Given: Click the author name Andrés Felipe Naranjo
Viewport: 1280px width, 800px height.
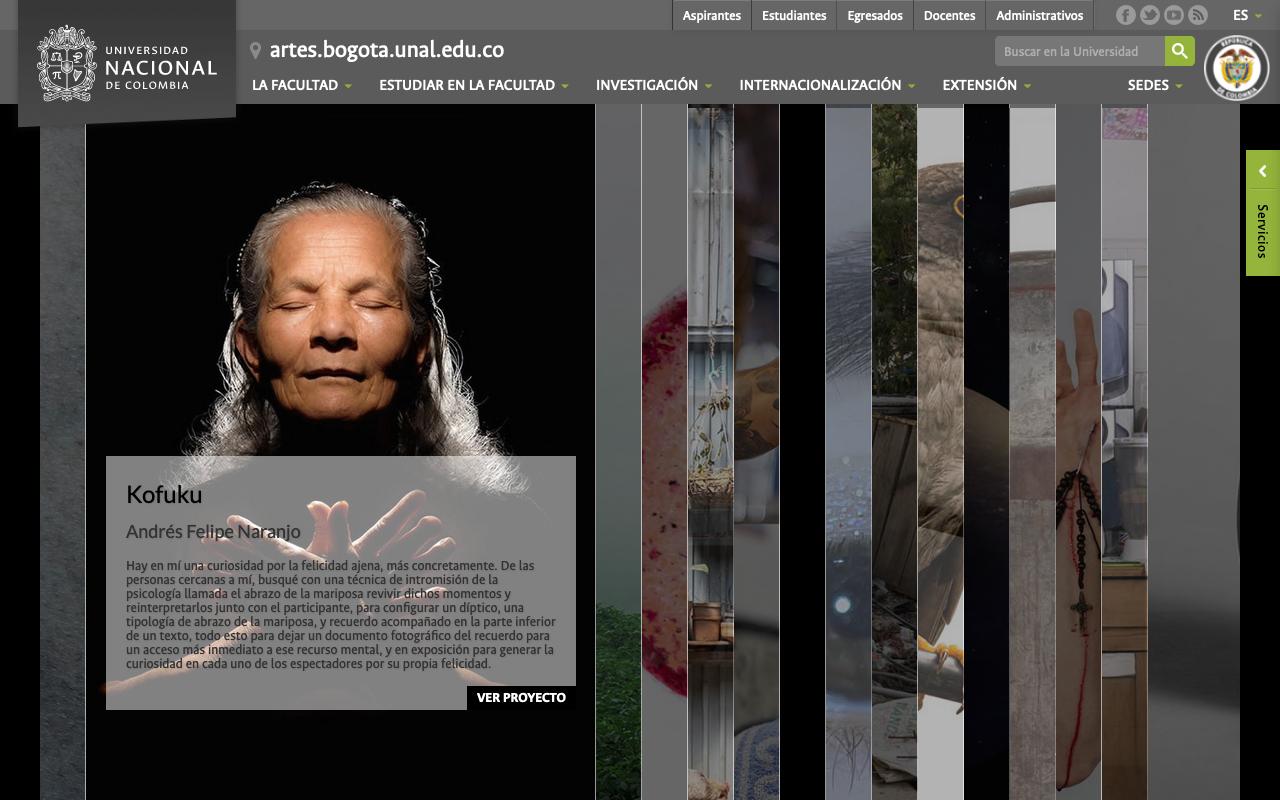Looking at the screenshot, I should click(x=213, y=532).
